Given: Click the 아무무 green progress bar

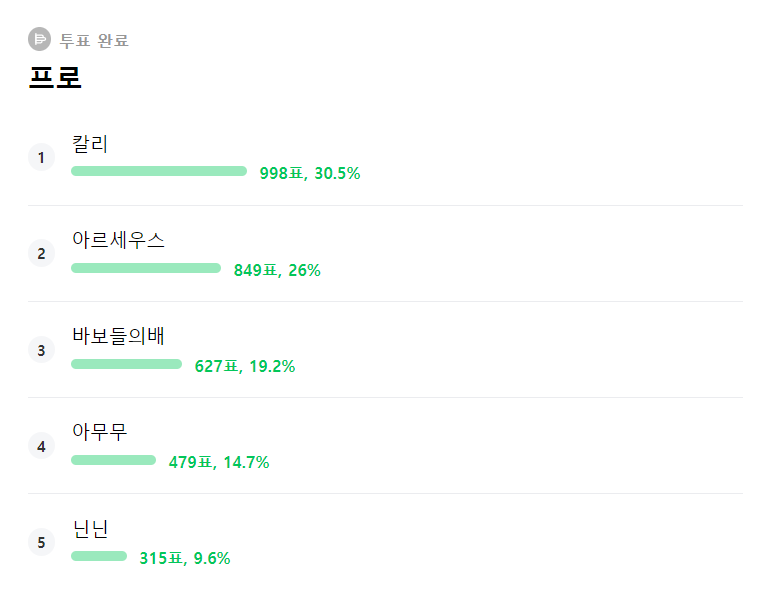Looking at the screenshot, I should [x=114, y=460].
